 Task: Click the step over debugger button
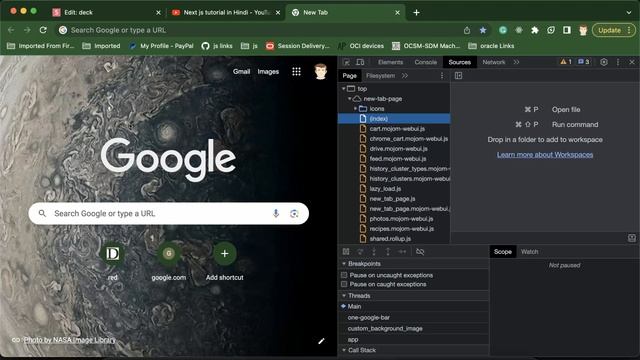click(x=360, y=251)
